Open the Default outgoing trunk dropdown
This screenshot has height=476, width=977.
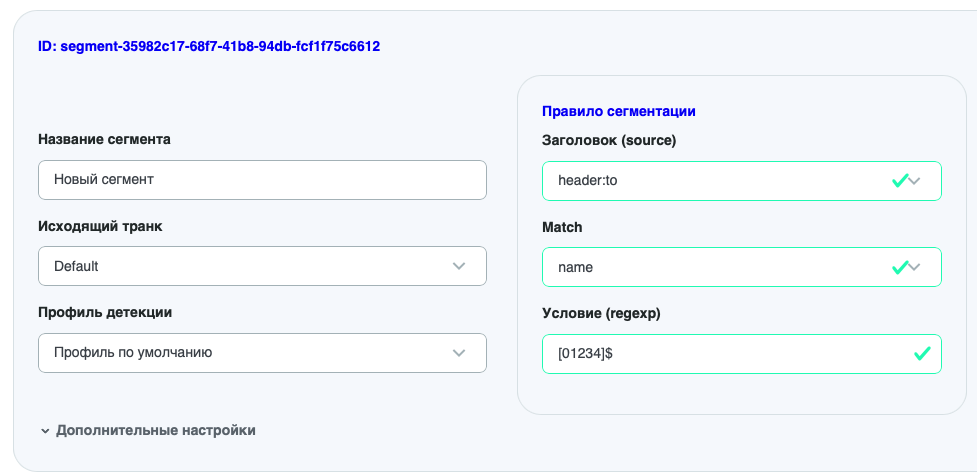(x=262, y=266)
